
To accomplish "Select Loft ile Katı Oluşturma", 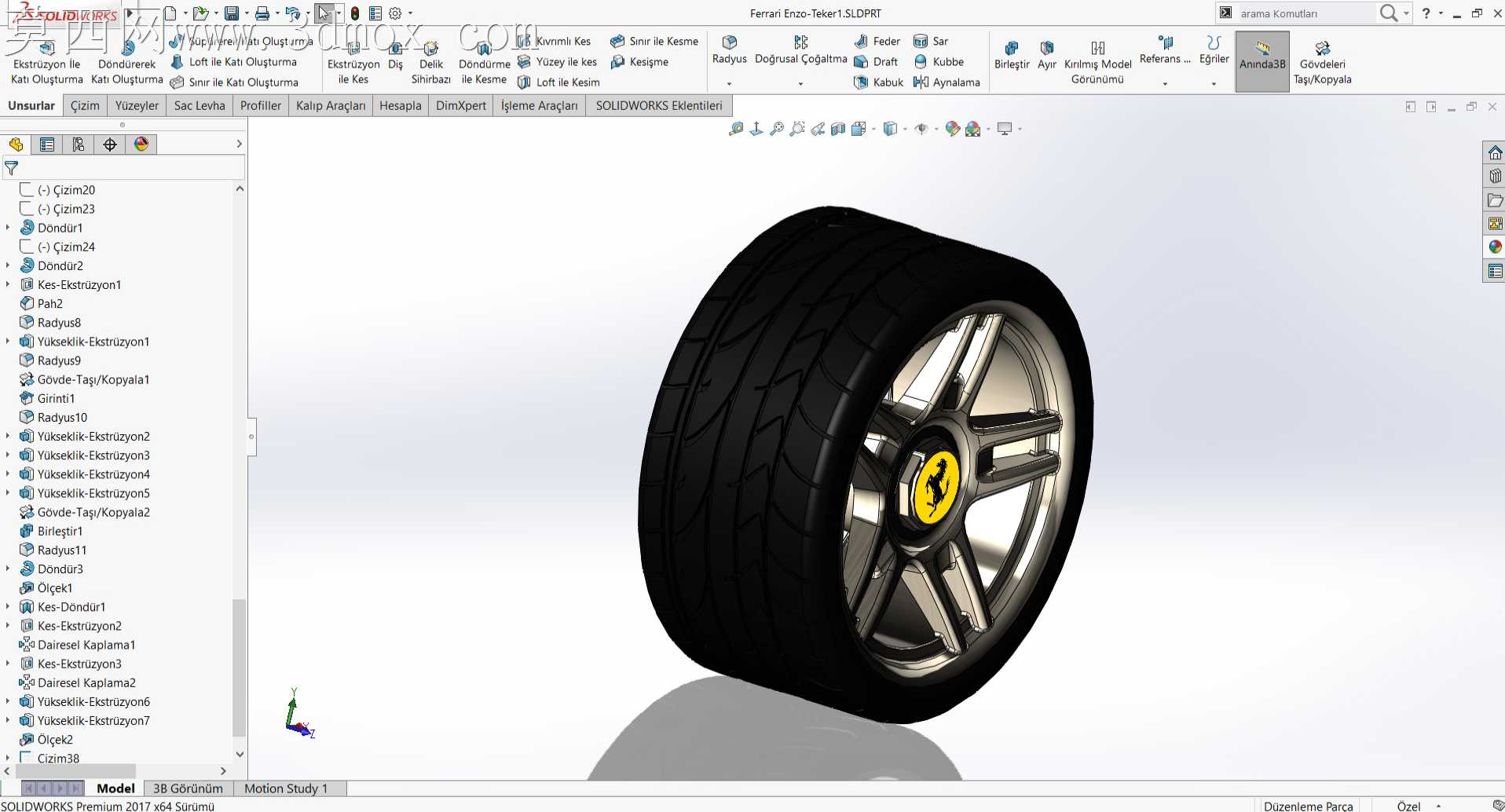I will (234, 61).
